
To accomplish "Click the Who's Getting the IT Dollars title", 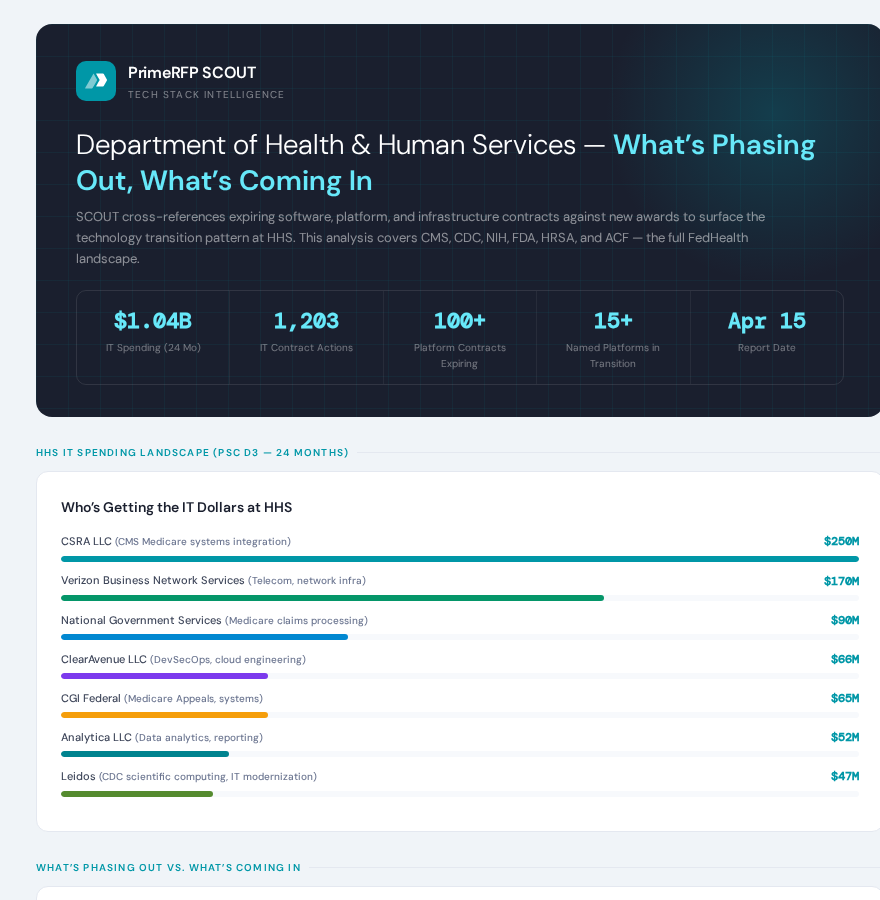I will click(x=176, y=507).
